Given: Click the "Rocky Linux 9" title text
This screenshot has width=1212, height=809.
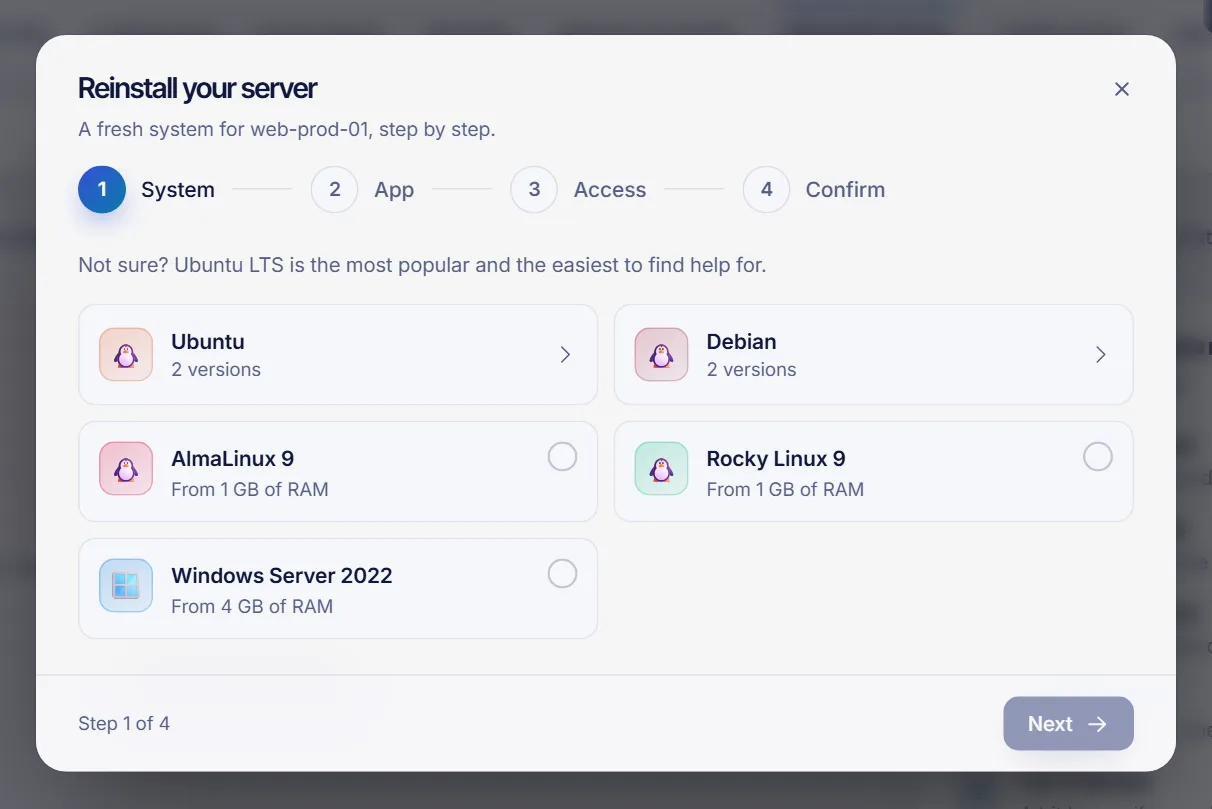Looking at the screenshot, I should tap(776, 459).
